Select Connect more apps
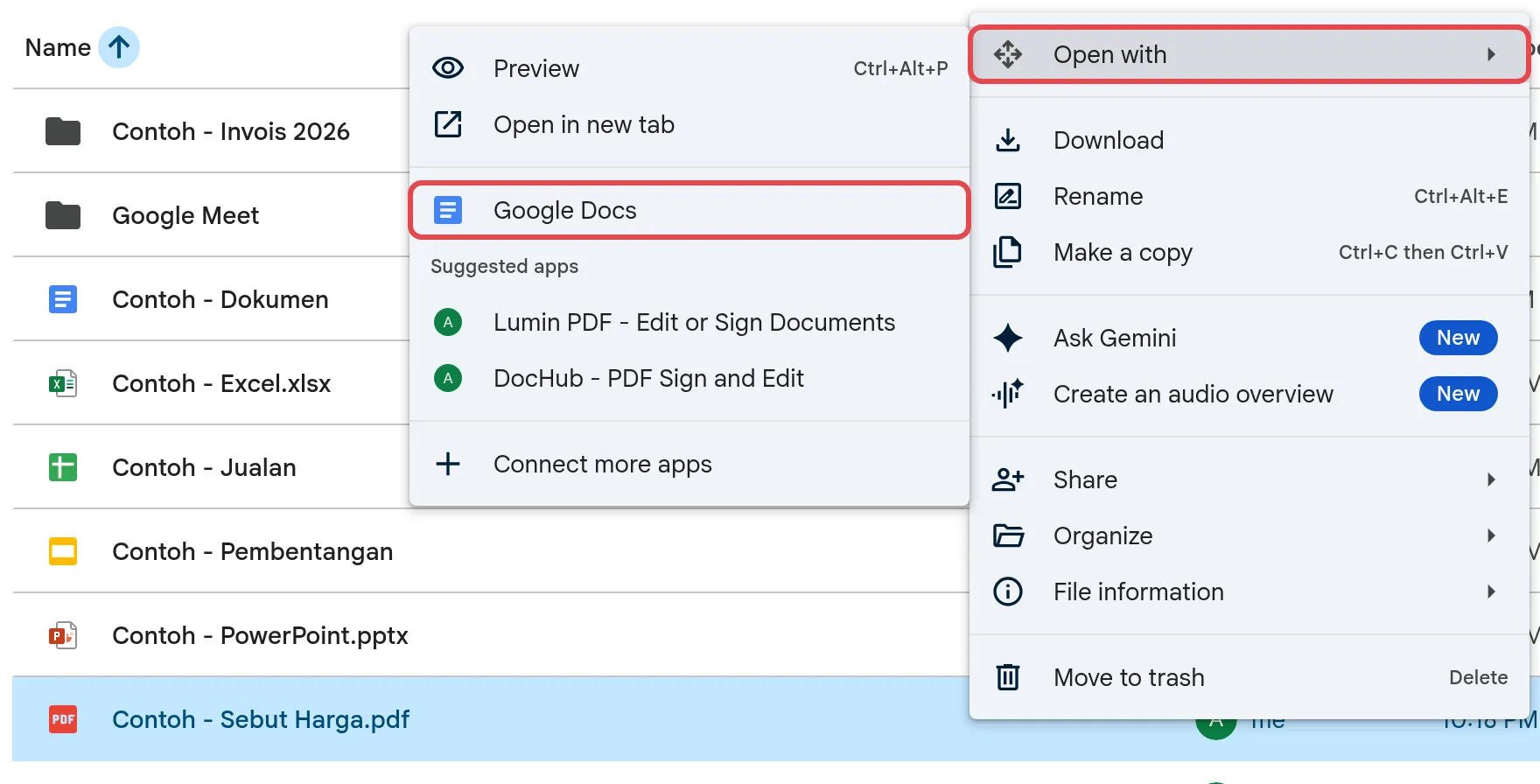Image resolution: width=1540 pixels, height=784 pixels. click(x=689, y=464)
